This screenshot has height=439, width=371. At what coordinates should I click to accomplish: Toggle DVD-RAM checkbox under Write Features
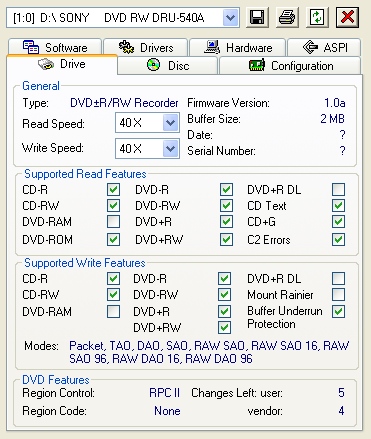[113, 312]
